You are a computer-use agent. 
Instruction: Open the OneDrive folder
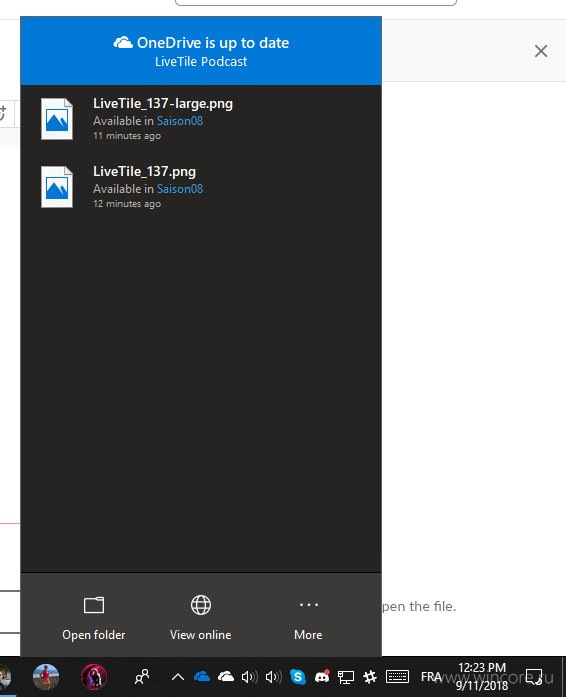point(94,617)
